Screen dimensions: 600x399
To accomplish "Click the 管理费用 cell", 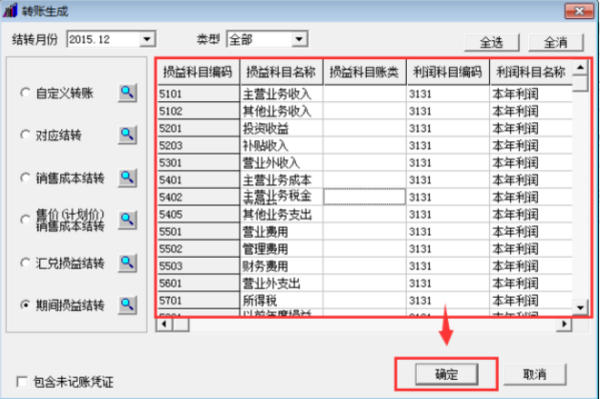I will [x=281, y=249].
